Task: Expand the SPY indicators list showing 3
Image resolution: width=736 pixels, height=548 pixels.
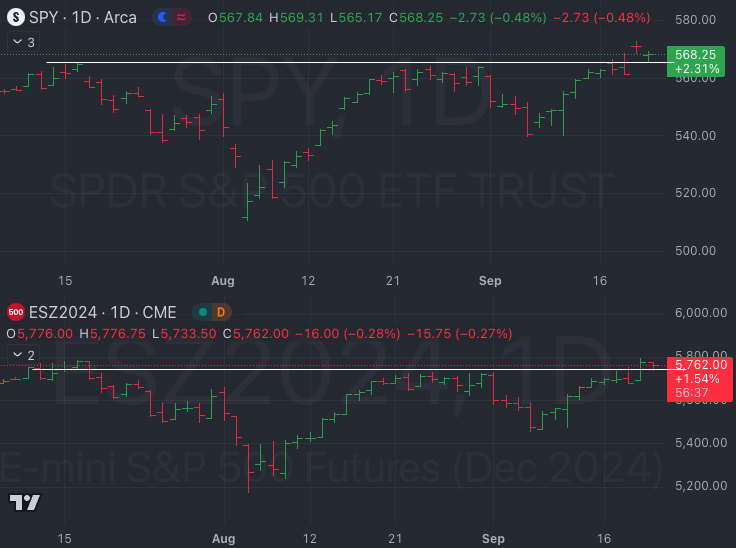Action: 23,42
